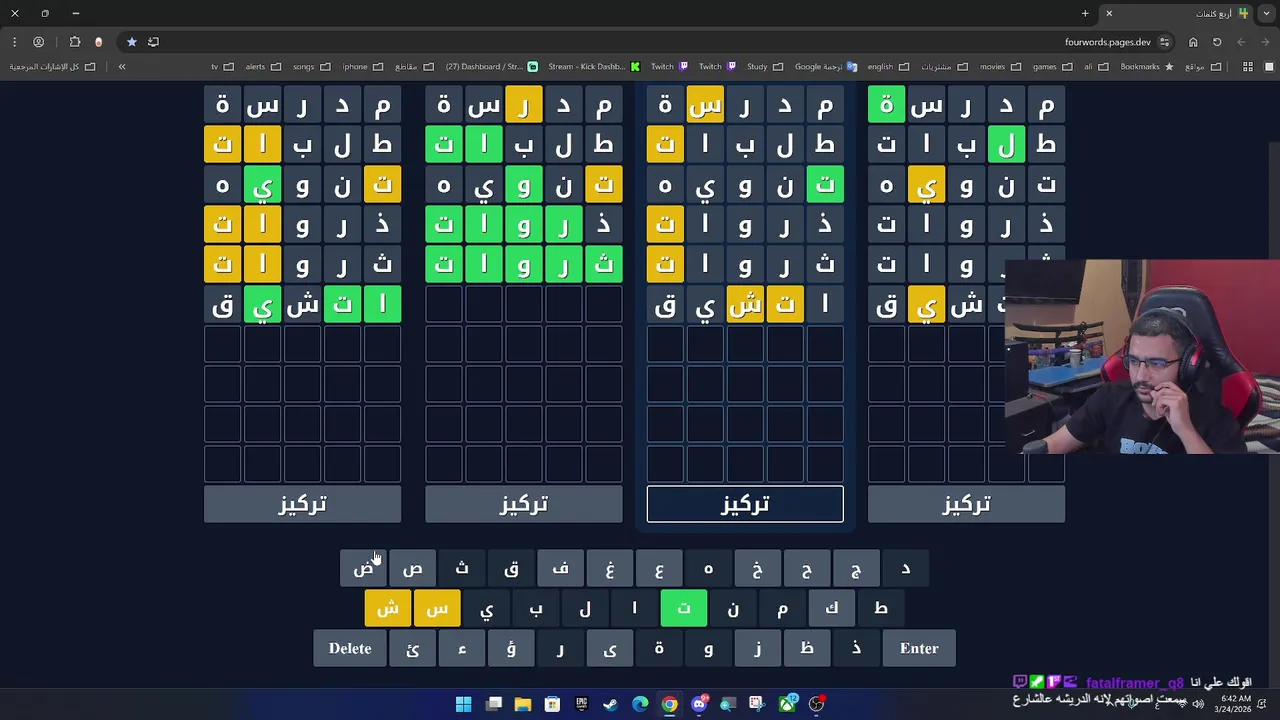Tap the خ keyboard key
1280x720 pixels.
(x=758, y=569)
